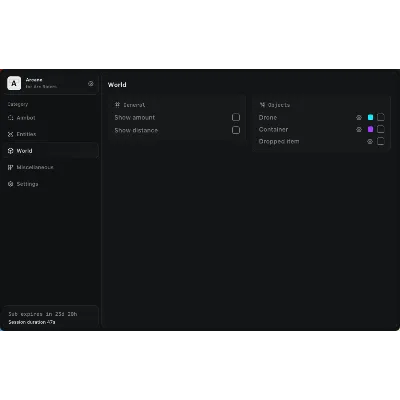Select the World category
Image resolution: width=400 pixels, height=400 pixels.
coord(51,151)
